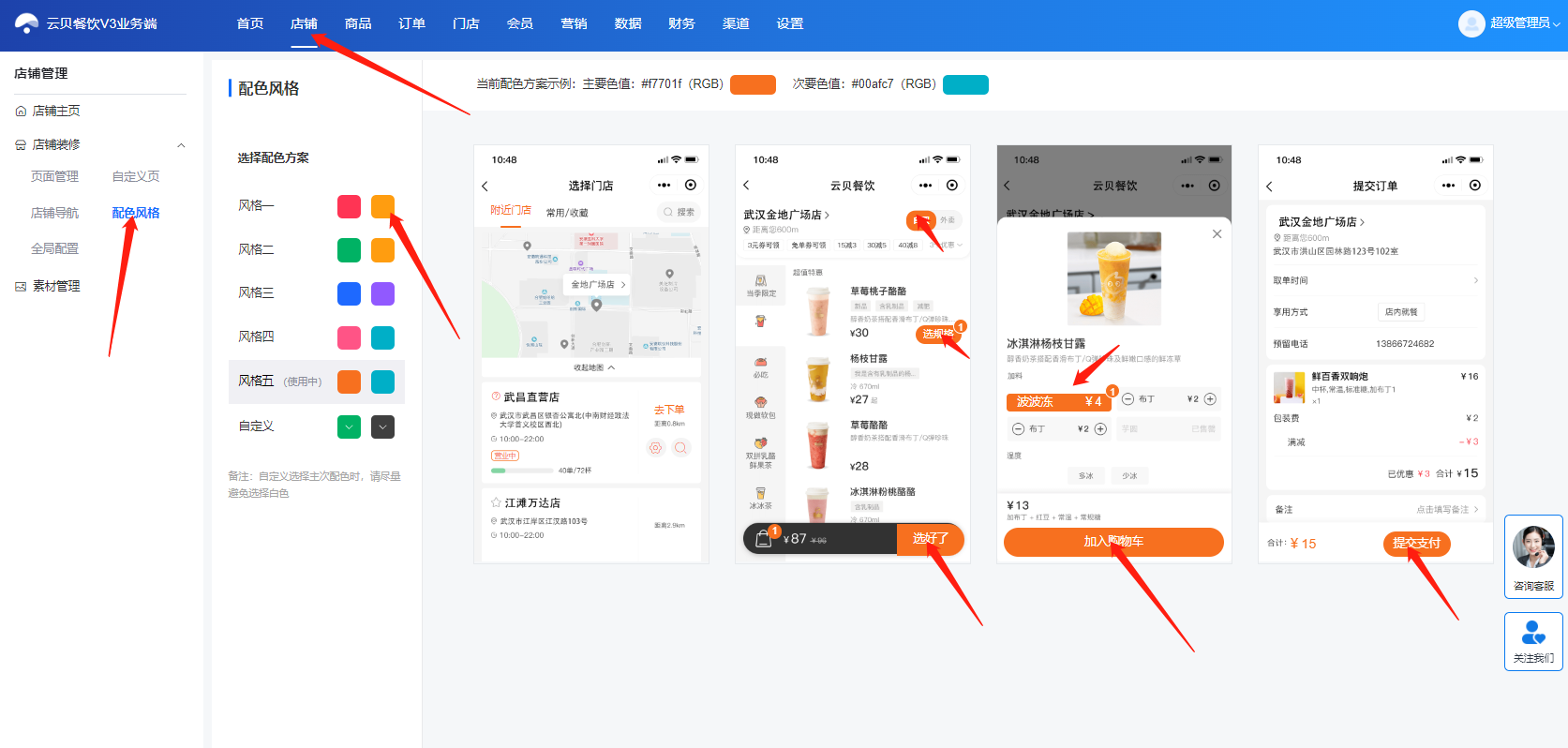1568x748 pixels.
Task: Open the 自定义 primary color dropdown
Action: click(x=349, y=426)
